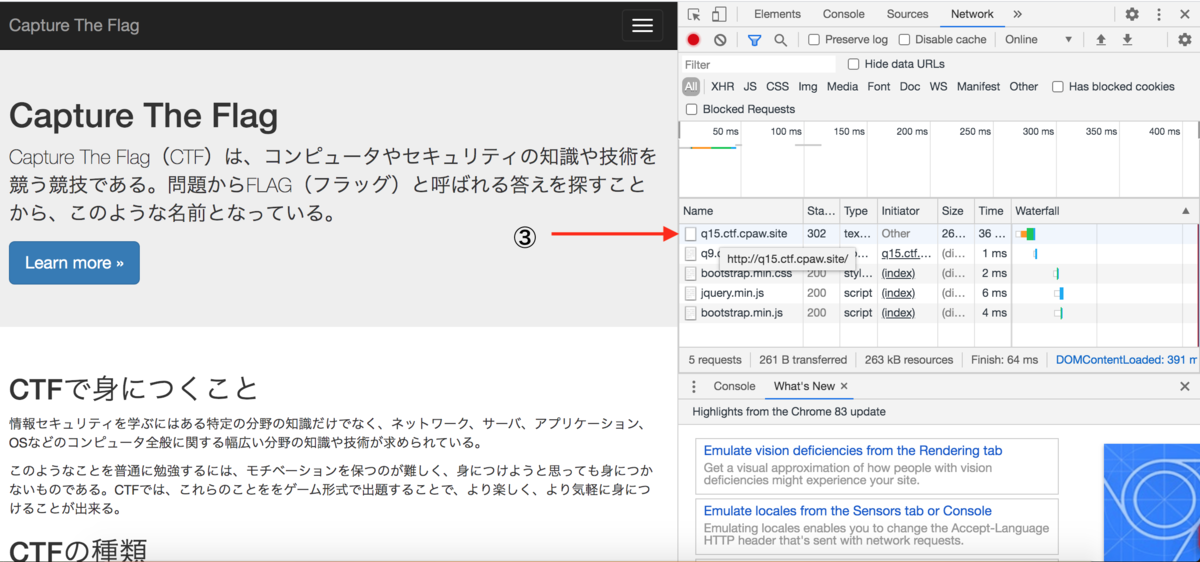Open DevTools settings gear in the top bar
Image resolution: width=1200 pixels, height=562 pixels.
[x=1132, y=14]
